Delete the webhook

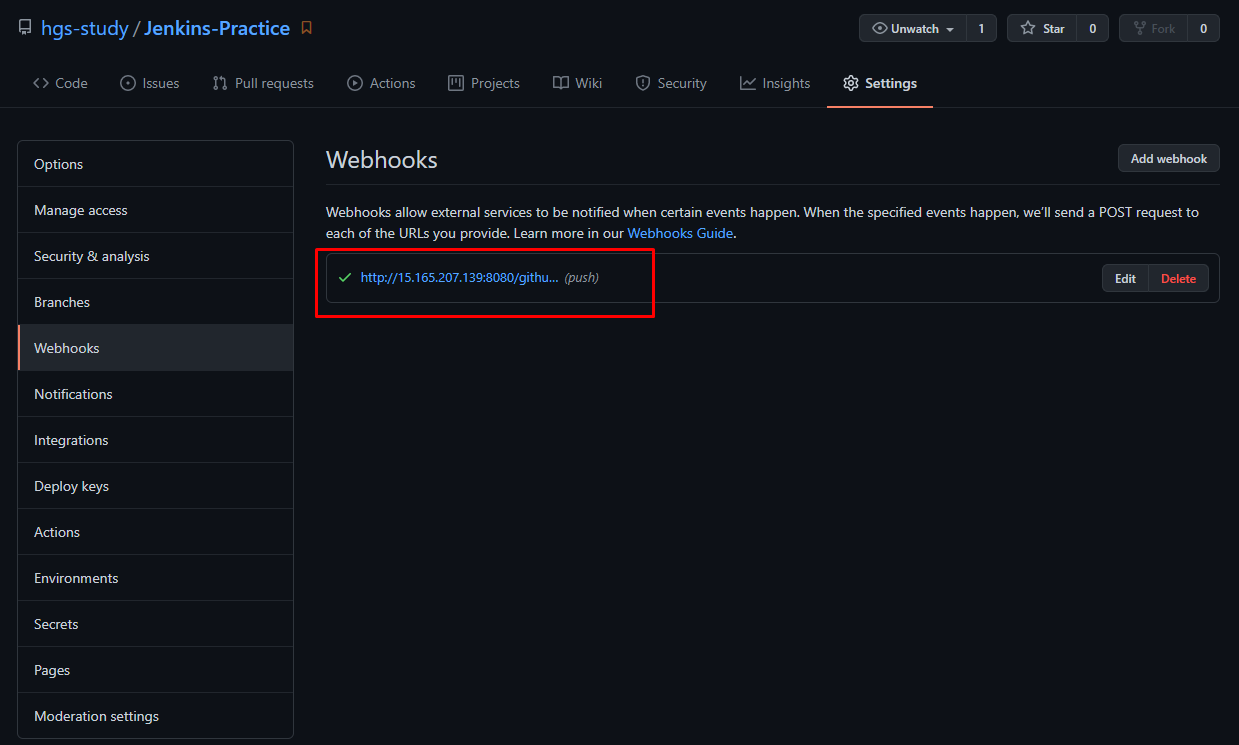point(1178,279)
